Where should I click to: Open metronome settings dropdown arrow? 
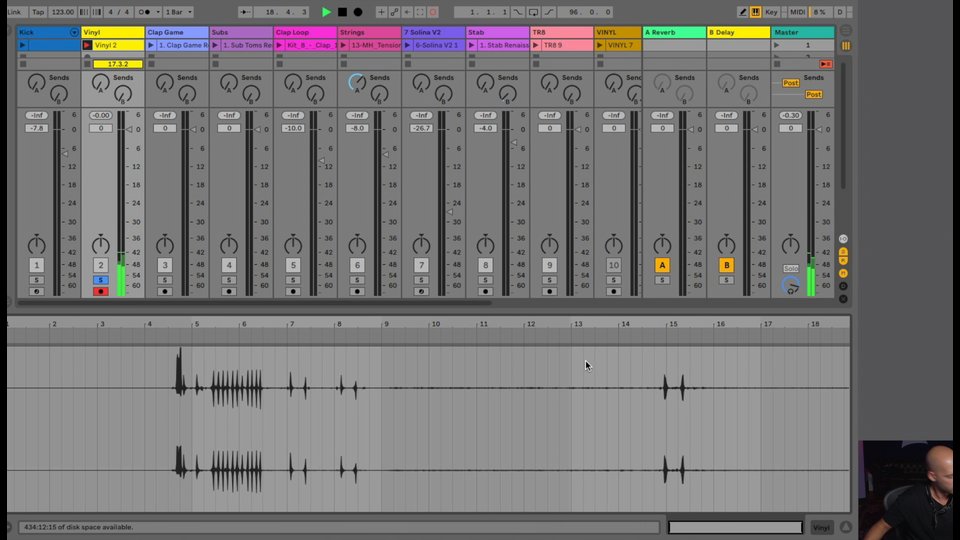point(157,12)
